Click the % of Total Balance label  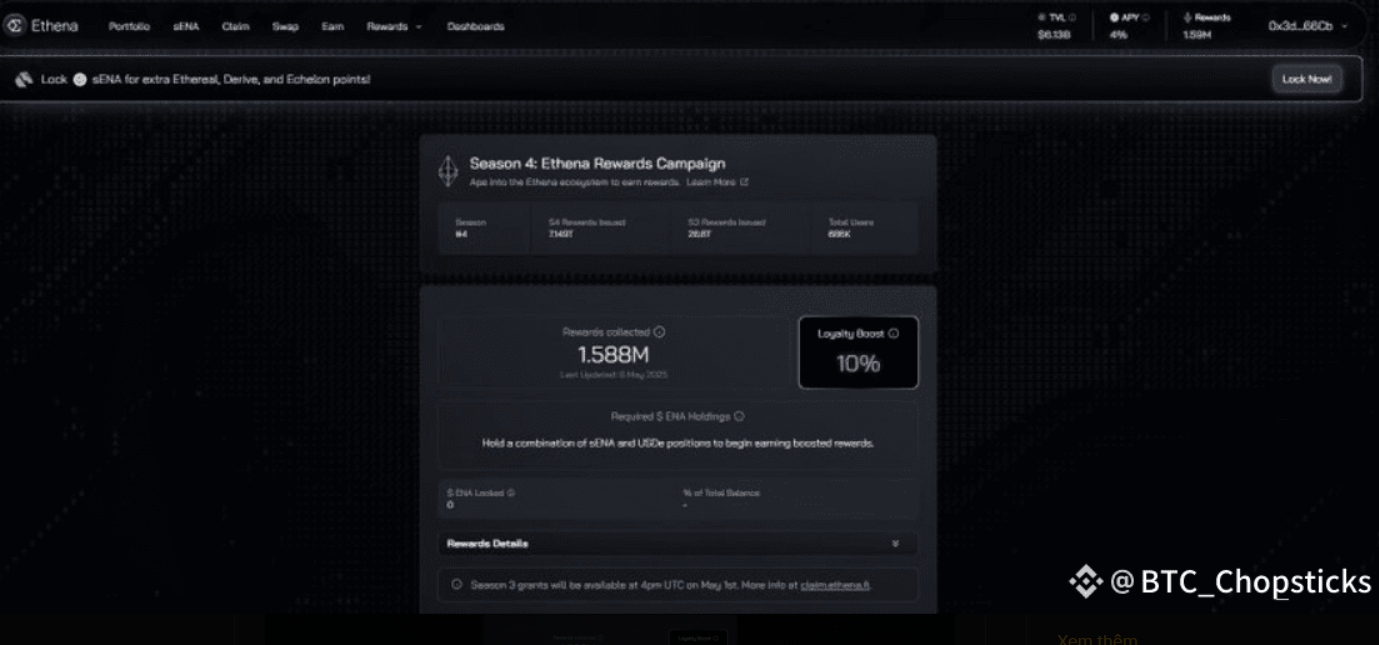click(721, 493)
